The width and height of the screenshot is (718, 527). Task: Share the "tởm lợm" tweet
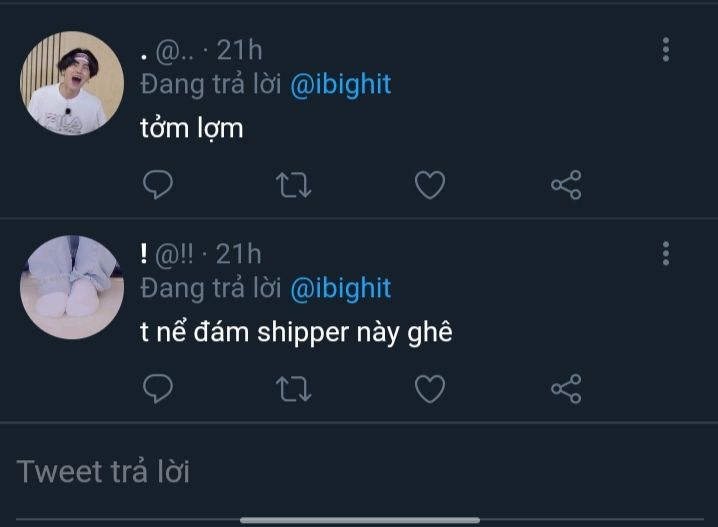(x=566, y=185)
